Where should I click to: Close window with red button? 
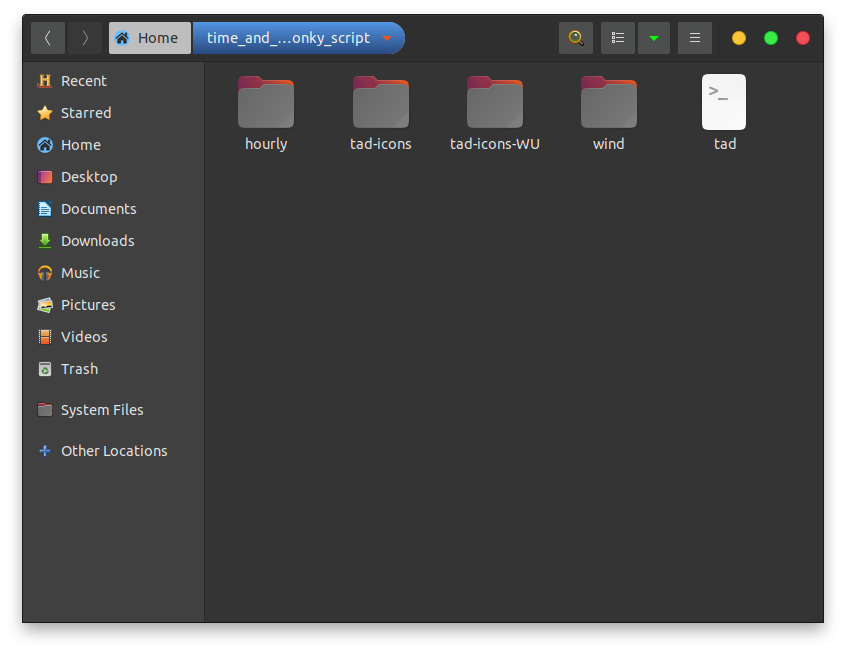(803, 38)
